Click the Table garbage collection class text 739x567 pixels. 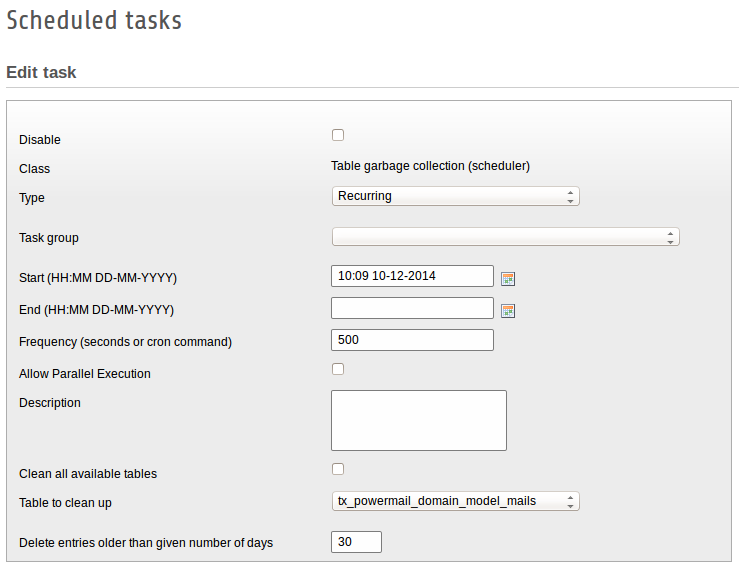(430, 166)
